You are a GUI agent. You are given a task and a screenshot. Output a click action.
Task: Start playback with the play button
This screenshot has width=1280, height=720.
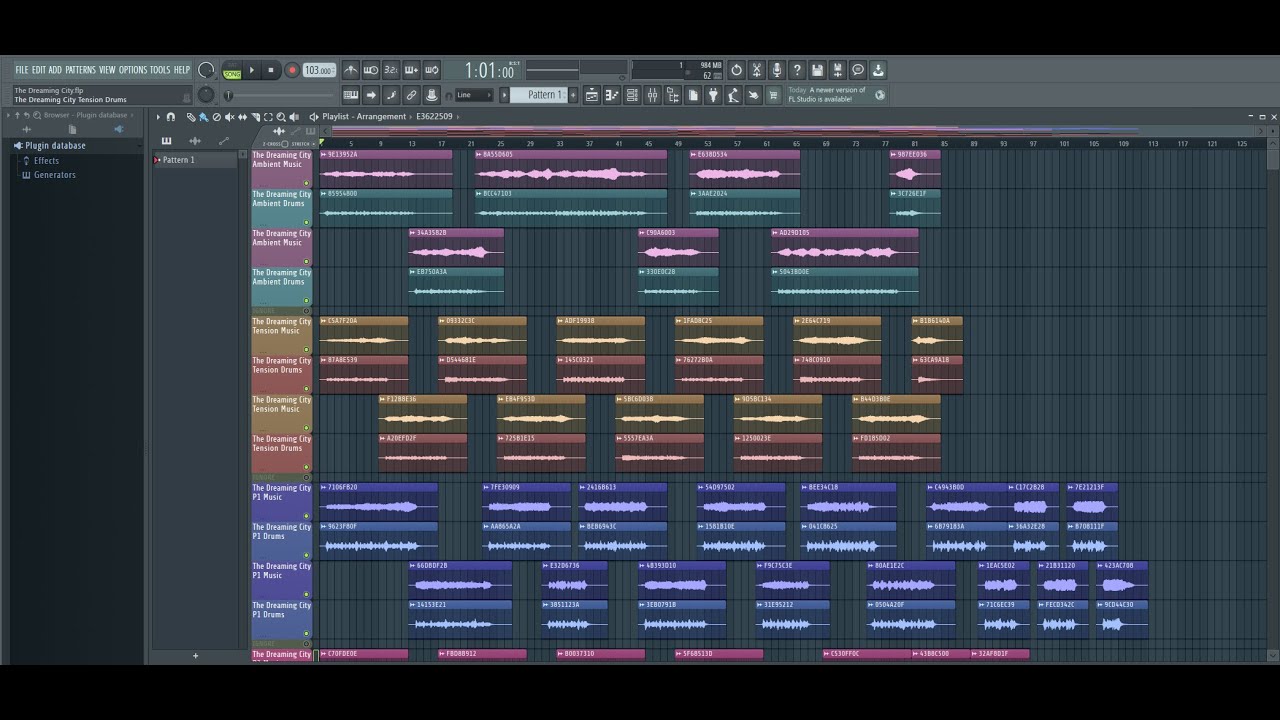251,70
